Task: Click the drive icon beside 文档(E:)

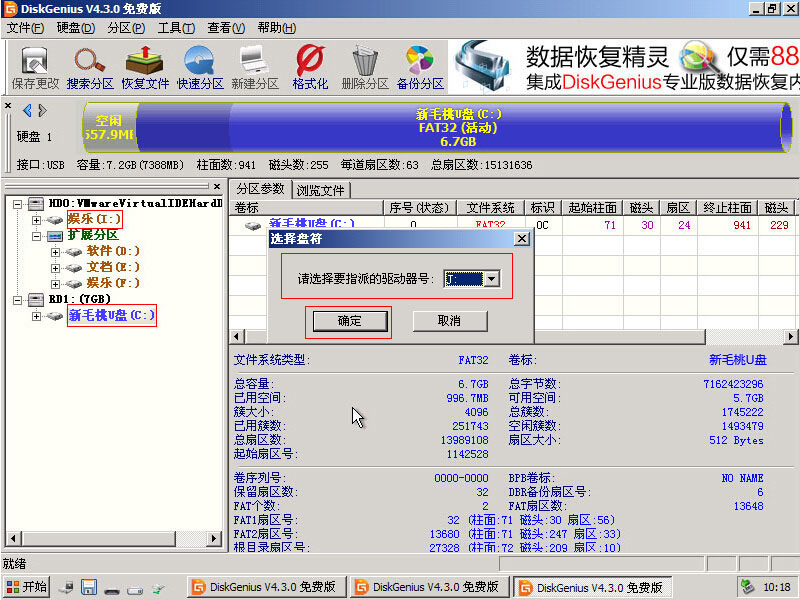Action: [73, 267]
